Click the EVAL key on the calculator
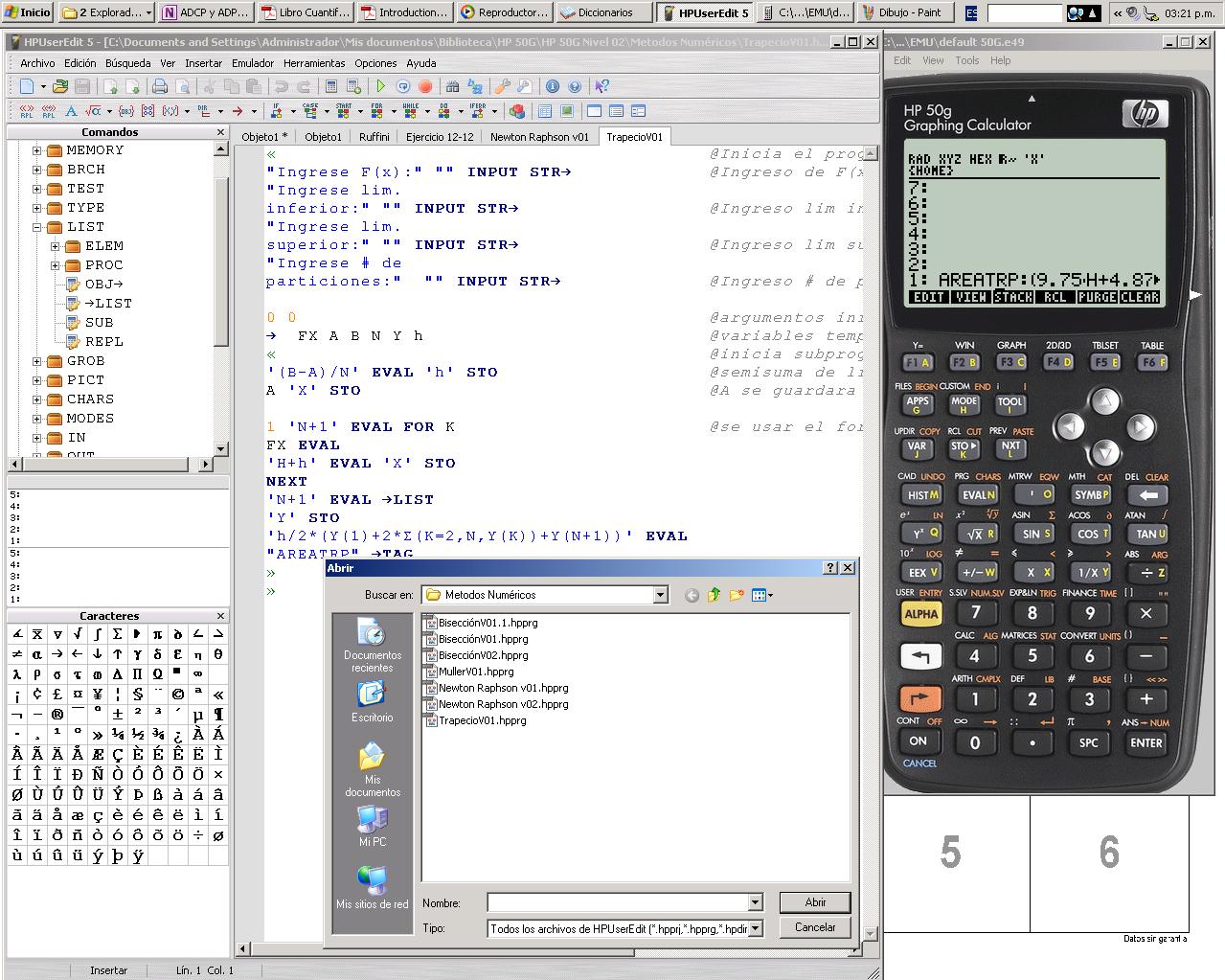Viewport: 1225px width, 980px height. point(977,494)
